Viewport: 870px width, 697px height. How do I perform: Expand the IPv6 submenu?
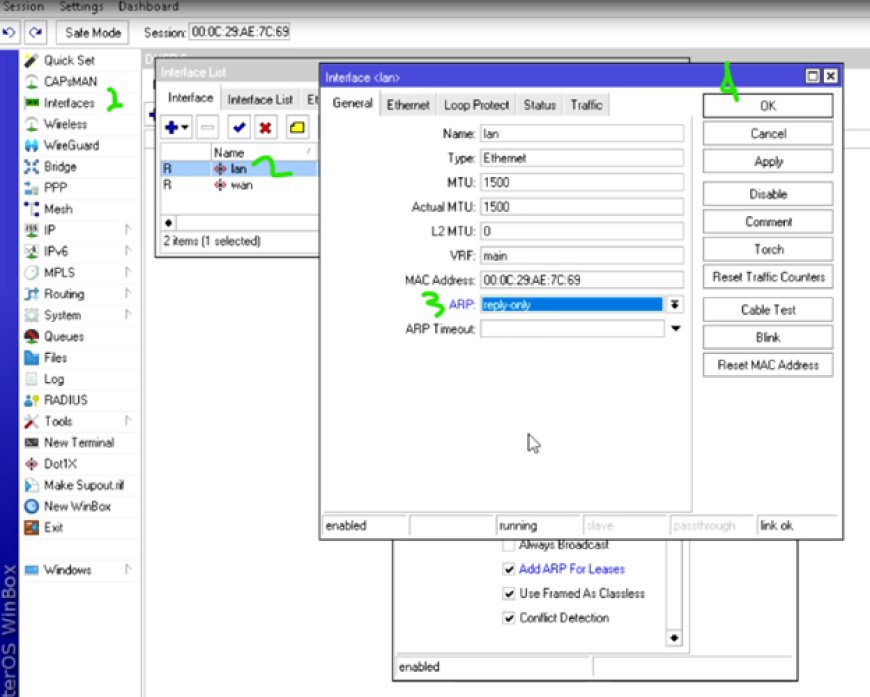128,251
